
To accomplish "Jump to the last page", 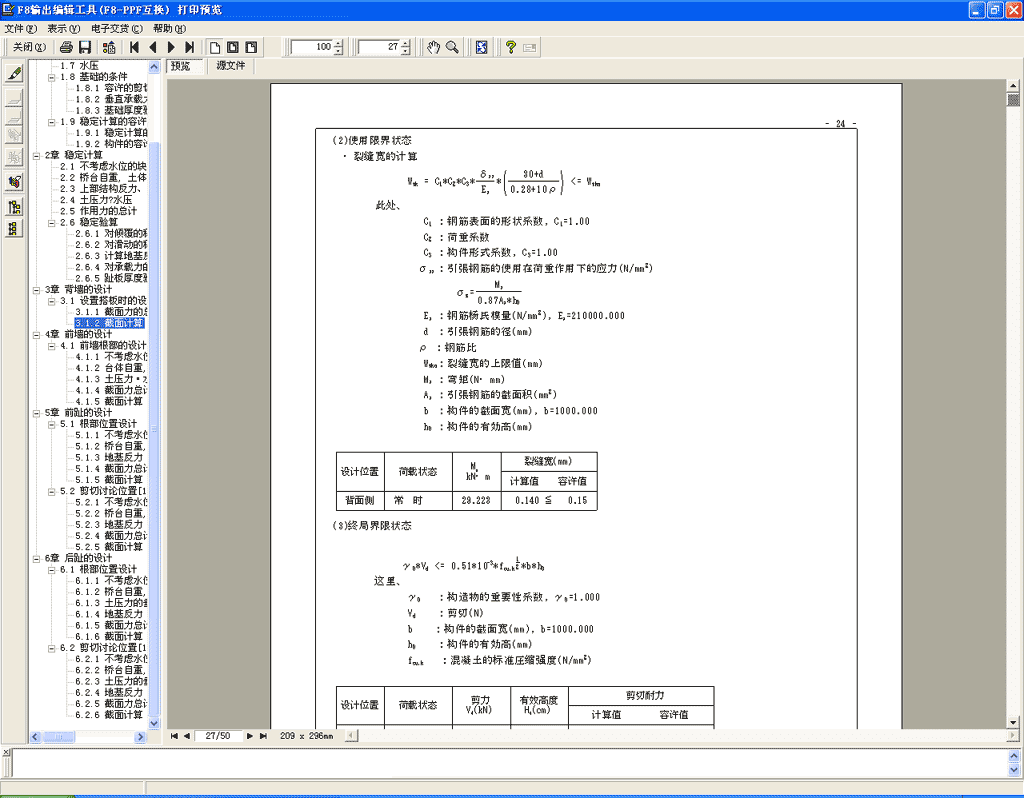I will 189,47.
